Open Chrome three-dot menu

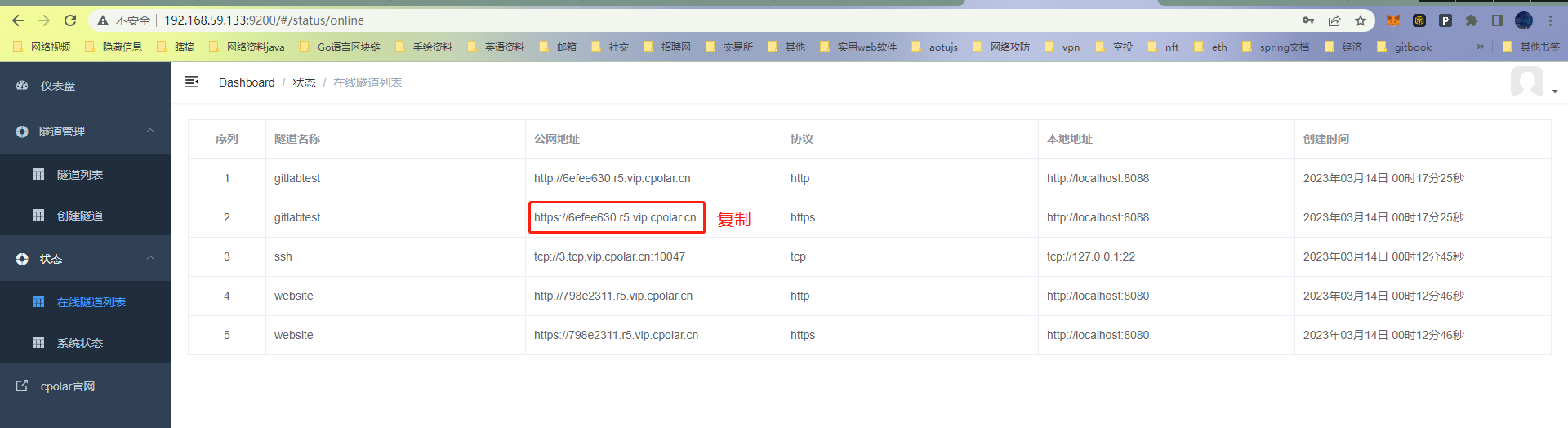[x=1550, y=20]
